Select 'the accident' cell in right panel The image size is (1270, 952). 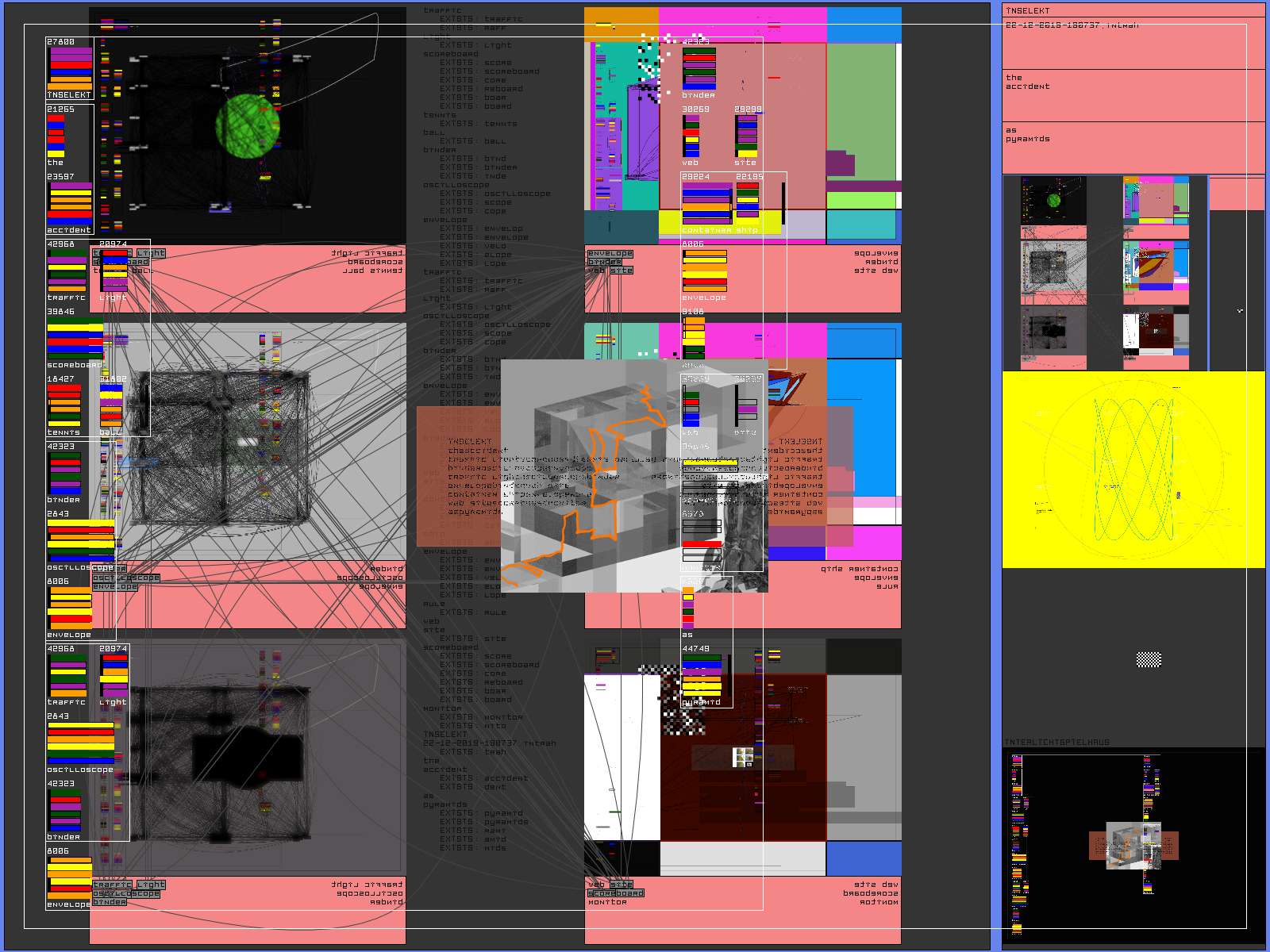point(1133,95)
